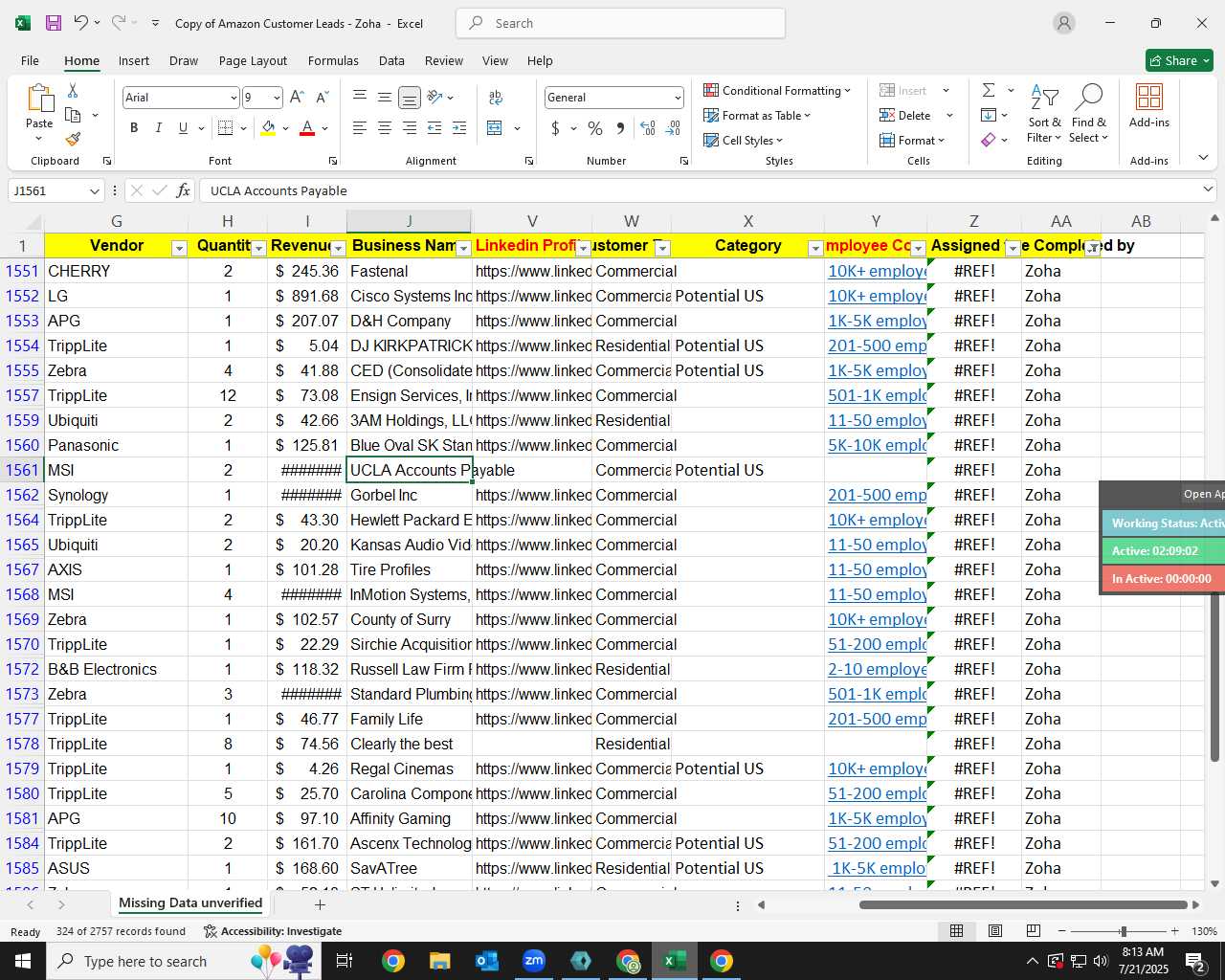Switch to the Formulas tab

tap(333, 60)
